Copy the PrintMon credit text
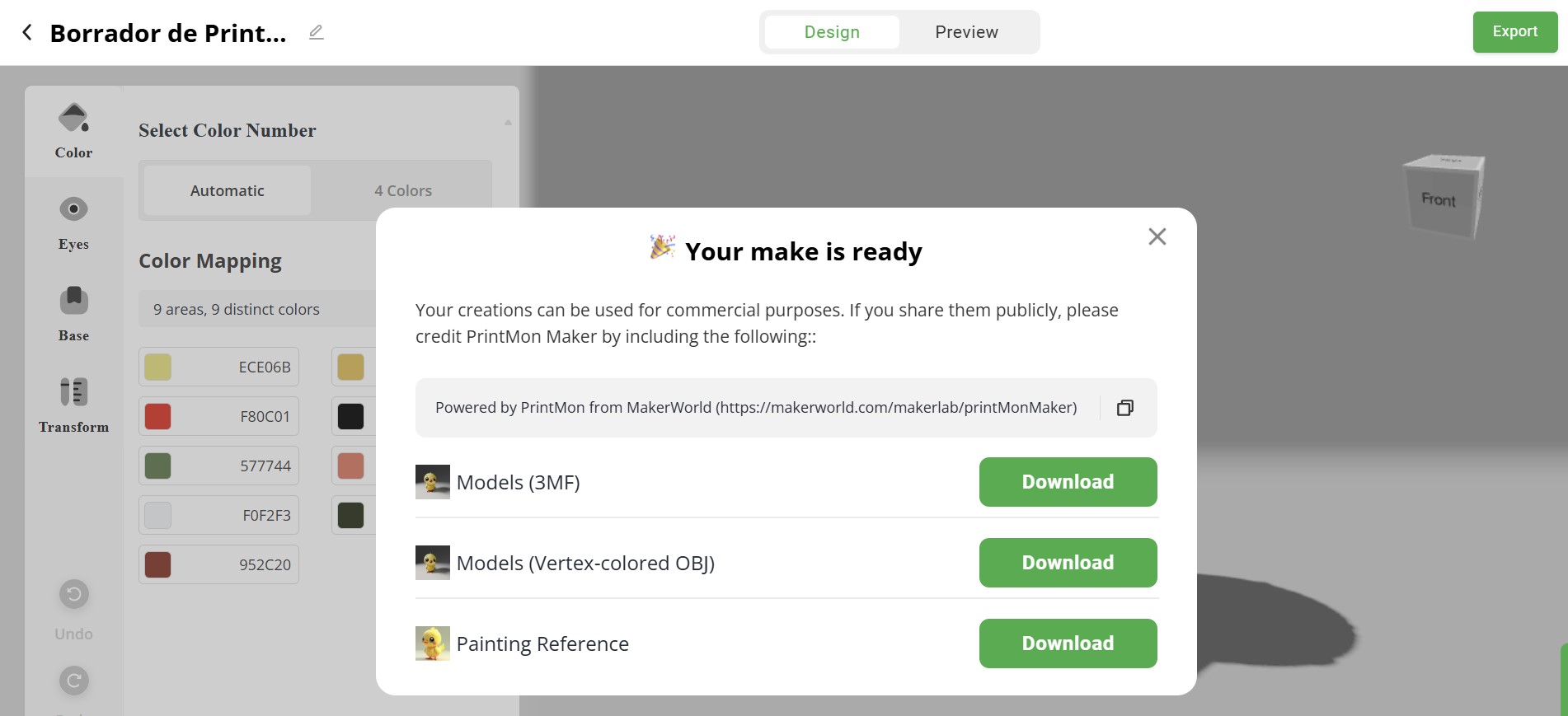The width and height of the screenshot is (1568, 716). pos(1124,408)
